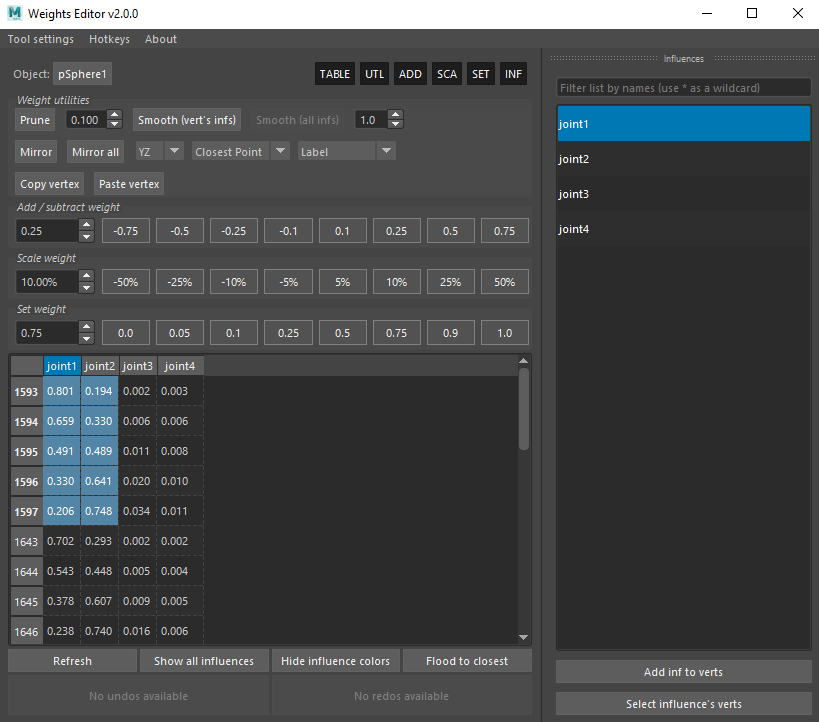Increase the Set weight value with the up stepper

coord(86,327)
